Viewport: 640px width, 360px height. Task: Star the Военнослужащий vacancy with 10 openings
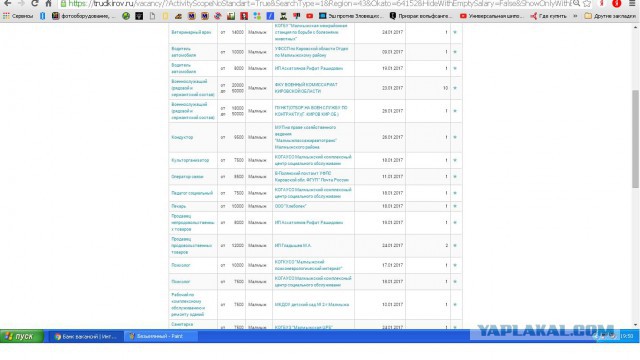[x=455, y=88]
